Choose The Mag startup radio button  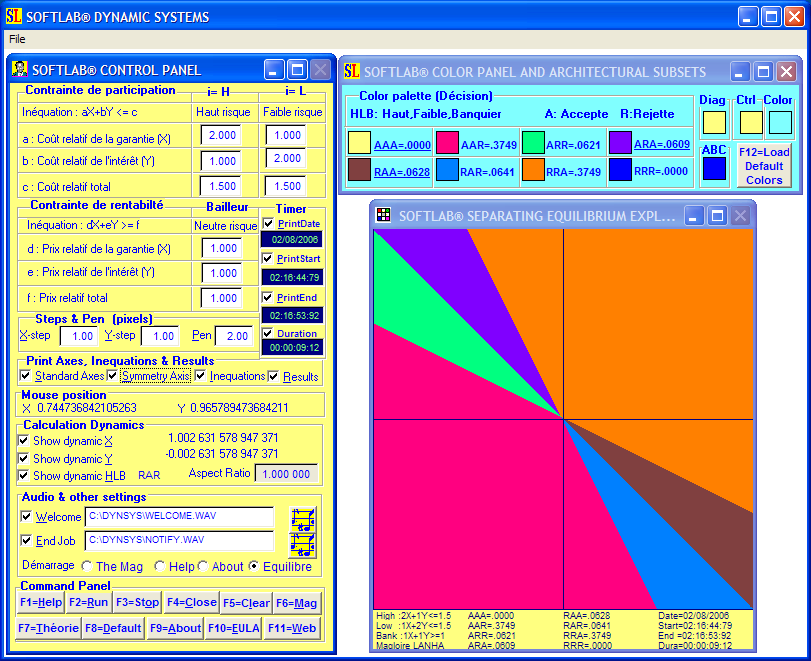pyautogui.click(x=87, y=566)
